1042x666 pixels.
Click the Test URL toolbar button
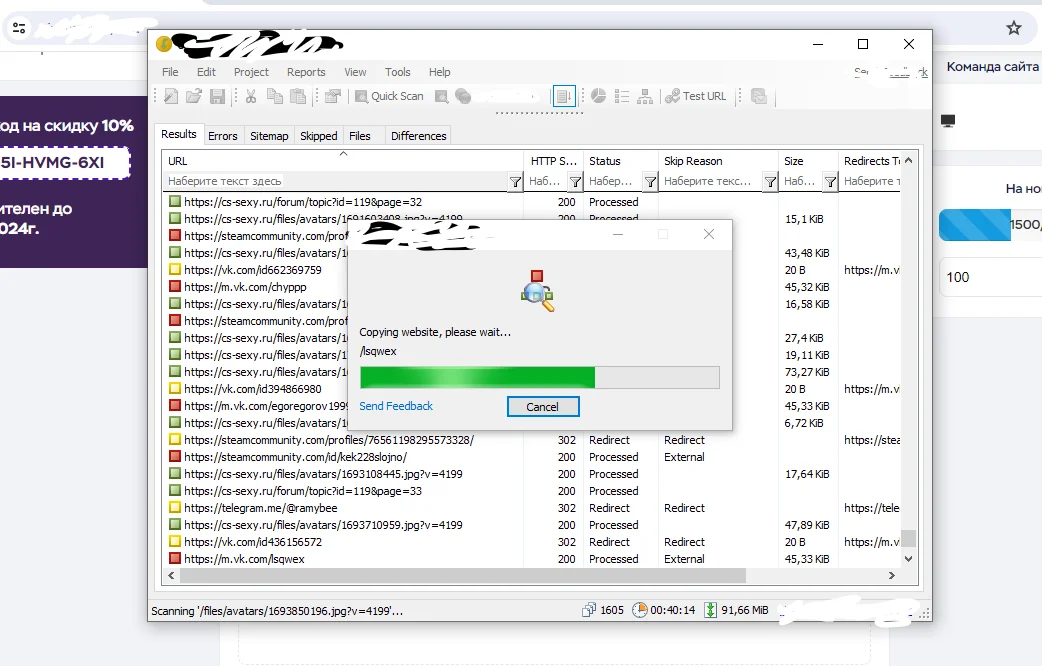(696, 96)
